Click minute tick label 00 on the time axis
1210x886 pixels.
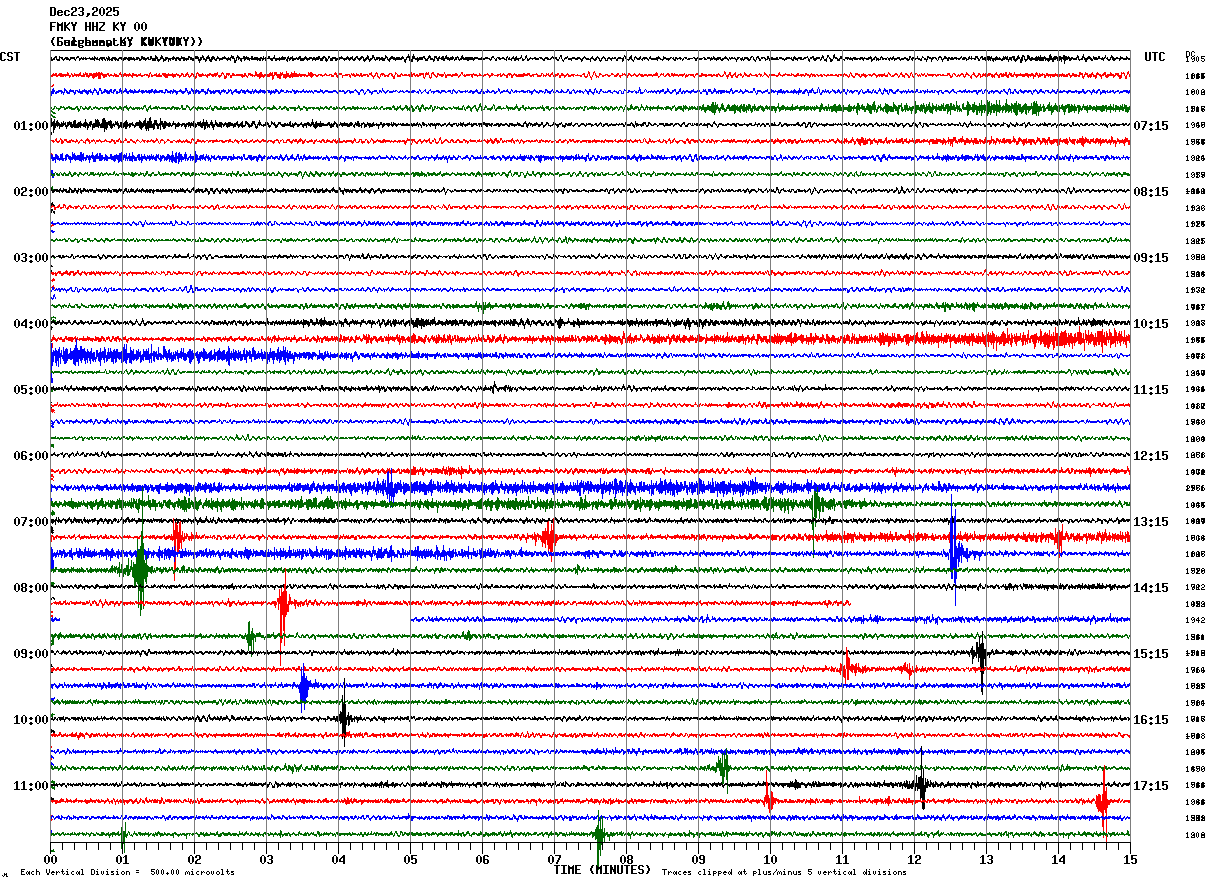coord(50,859)
